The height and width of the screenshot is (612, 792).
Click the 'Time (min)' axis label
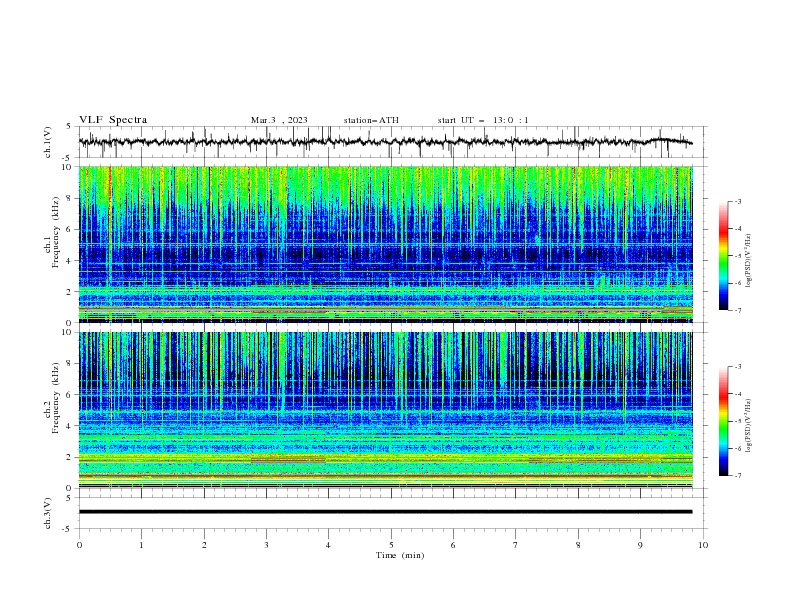(400, 555)
